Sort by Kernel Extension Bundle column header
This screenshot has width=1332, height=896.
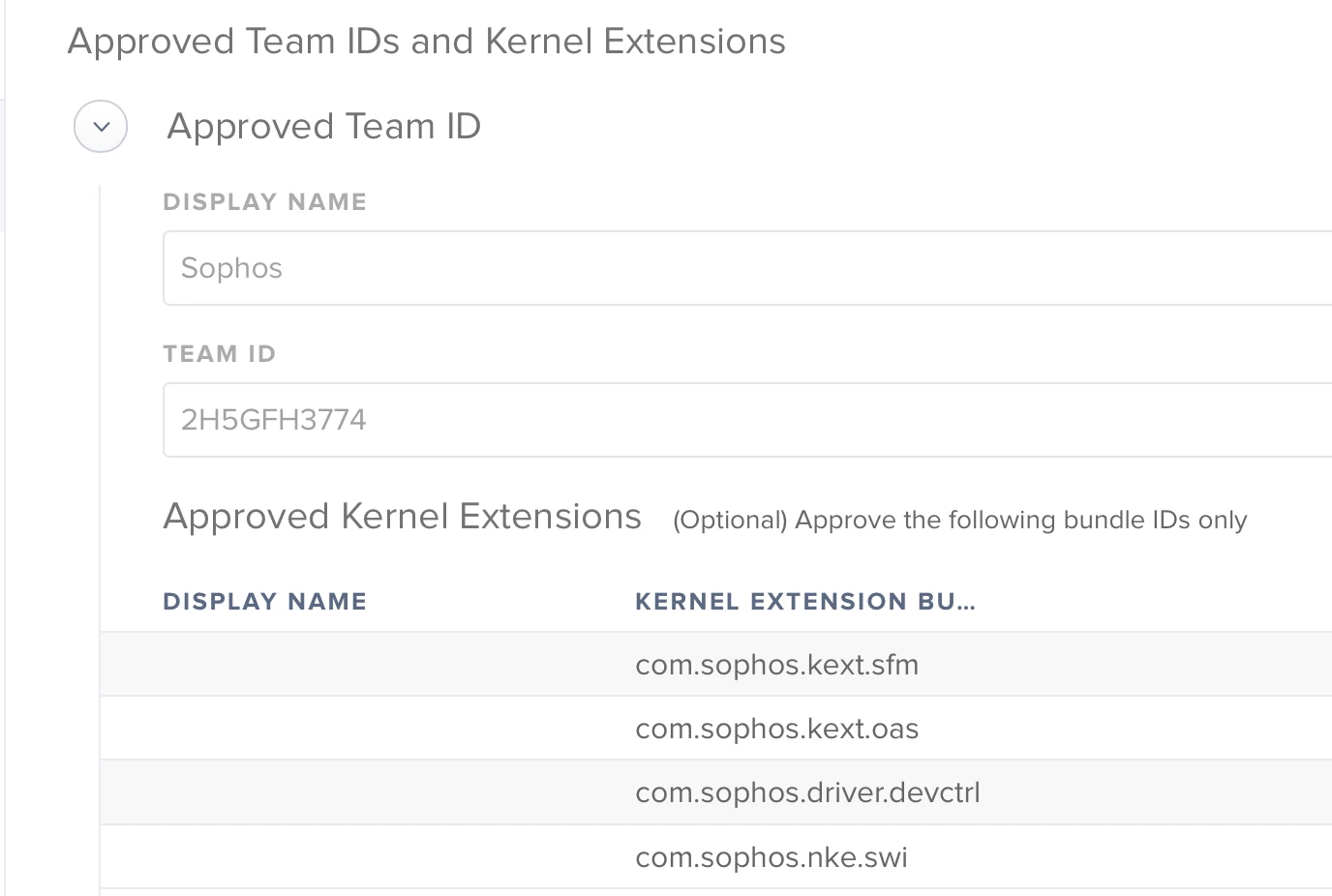805,601
